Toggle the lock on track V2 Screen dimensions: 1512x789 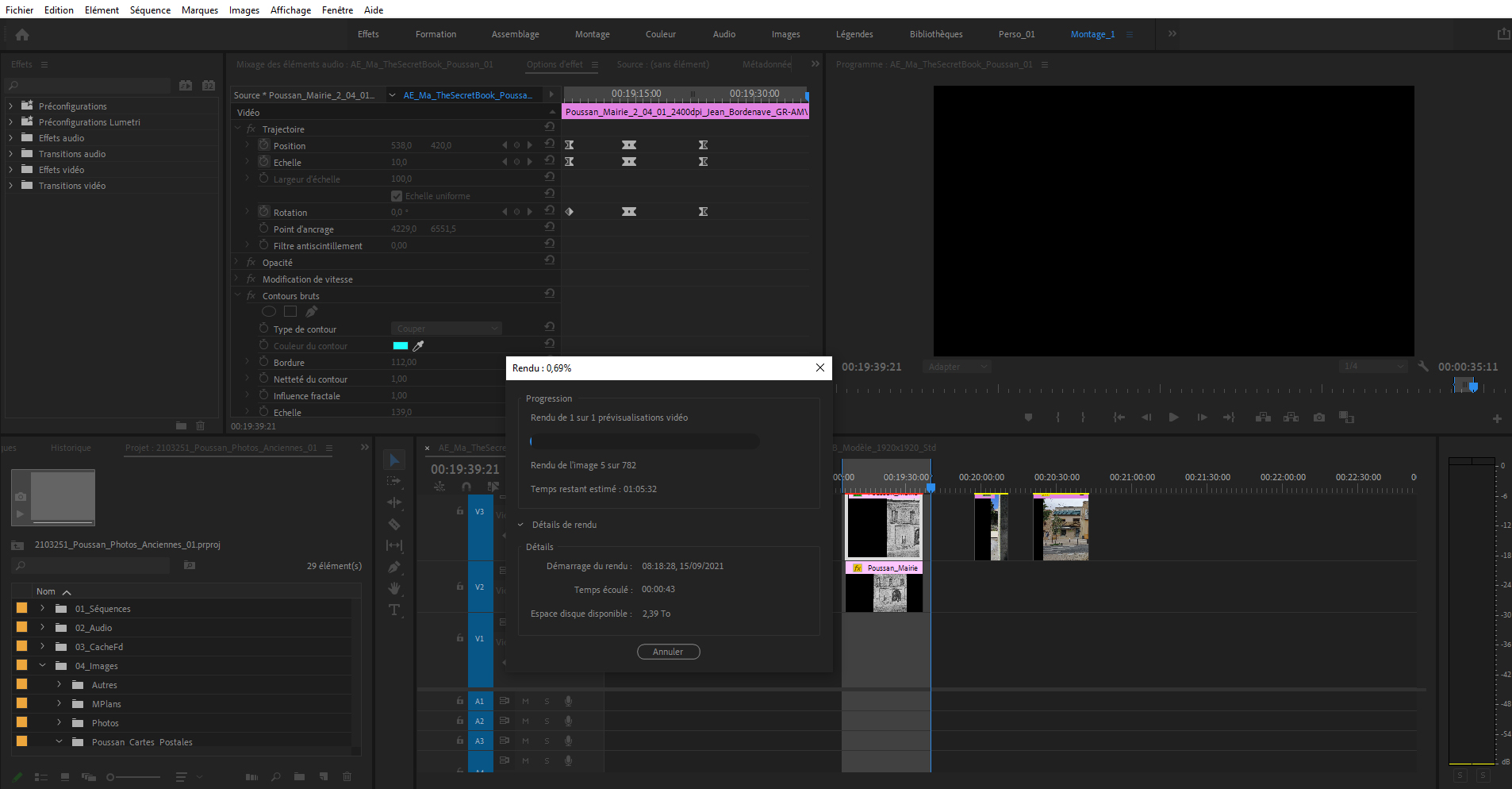click(x=460, y=587)
